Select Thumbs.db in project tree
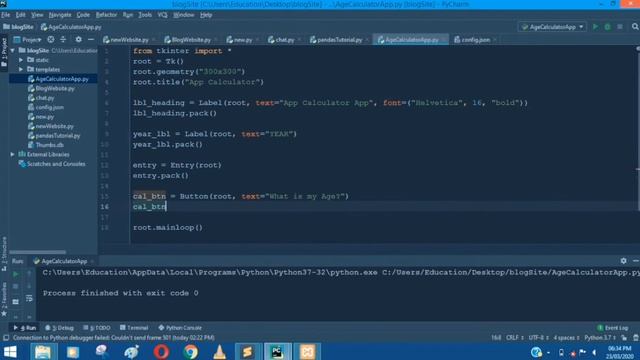The image size is (640, 360). [x=49, y=145]
